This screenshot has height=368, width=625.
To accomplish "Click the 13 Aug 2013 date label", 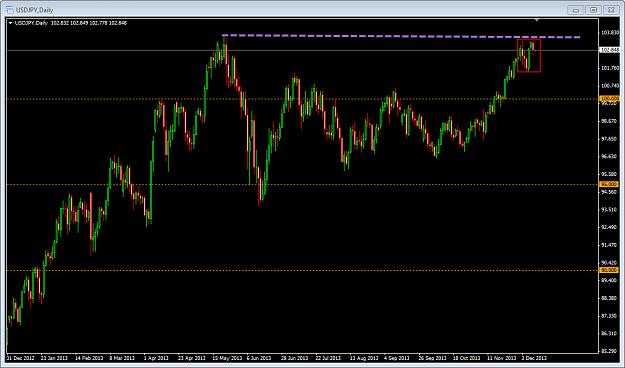I will click(x=363, y=358).
